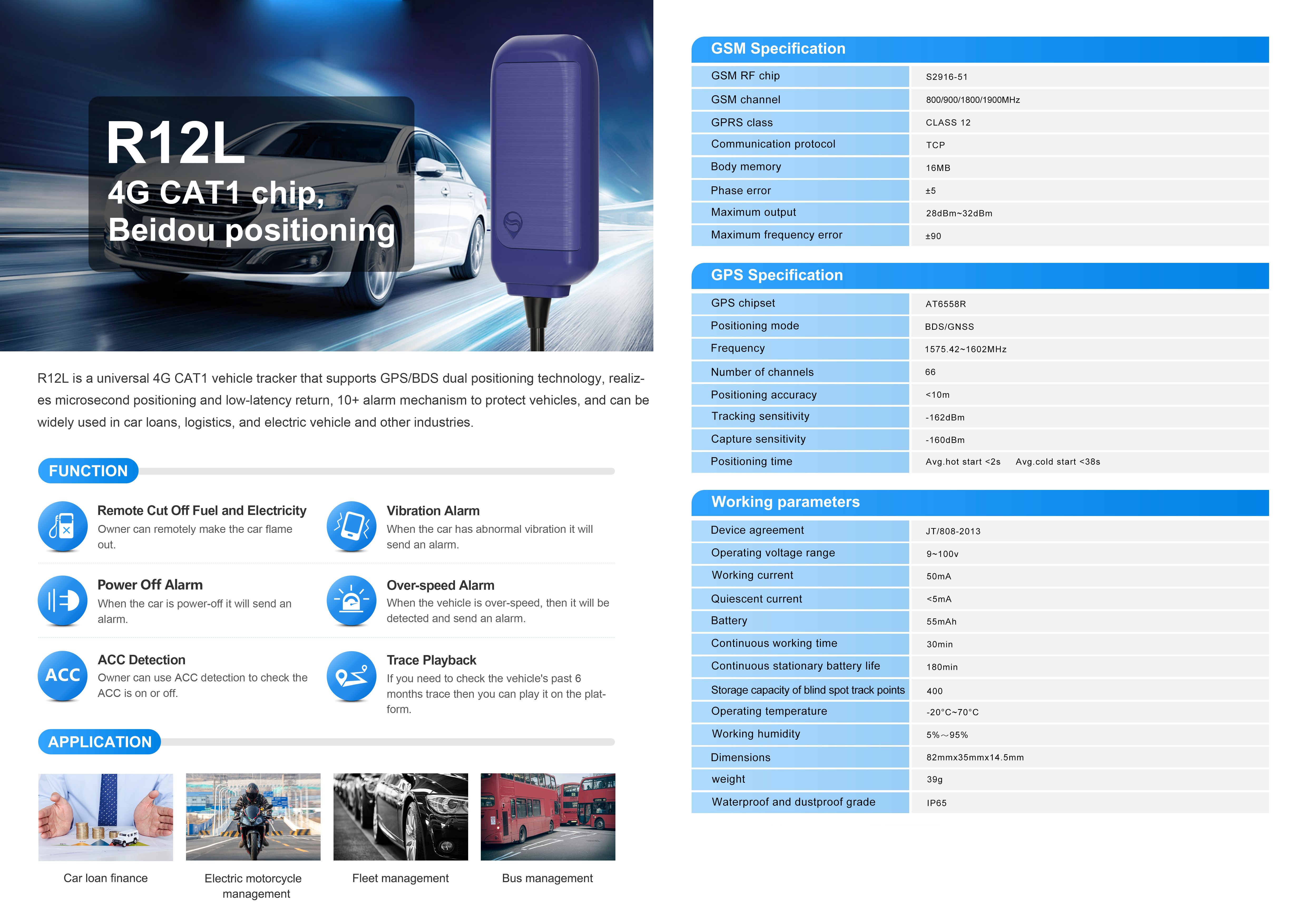Select the GPS Specification header
Screen dimensions: 1307x924
click(x=776, y=275)
